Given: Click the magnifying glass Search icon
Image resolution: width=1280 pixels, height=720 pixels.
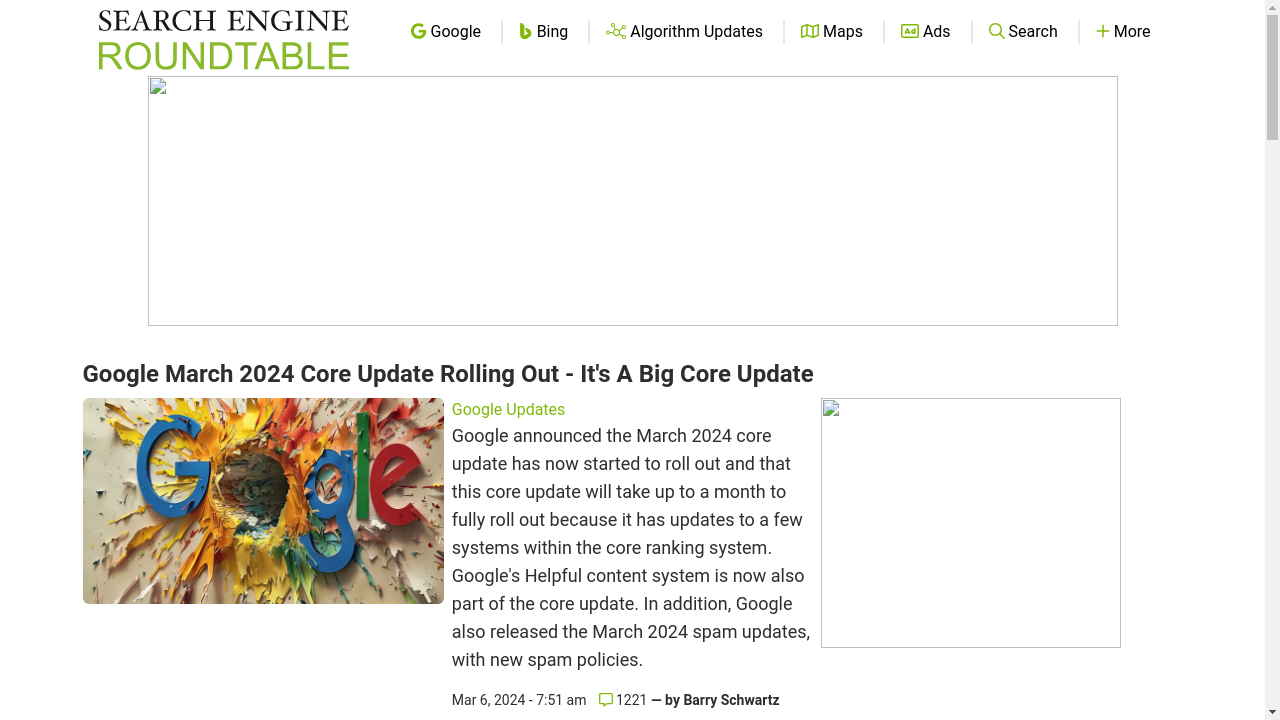Looking at the screenshot, I should (x=997, y=32).
